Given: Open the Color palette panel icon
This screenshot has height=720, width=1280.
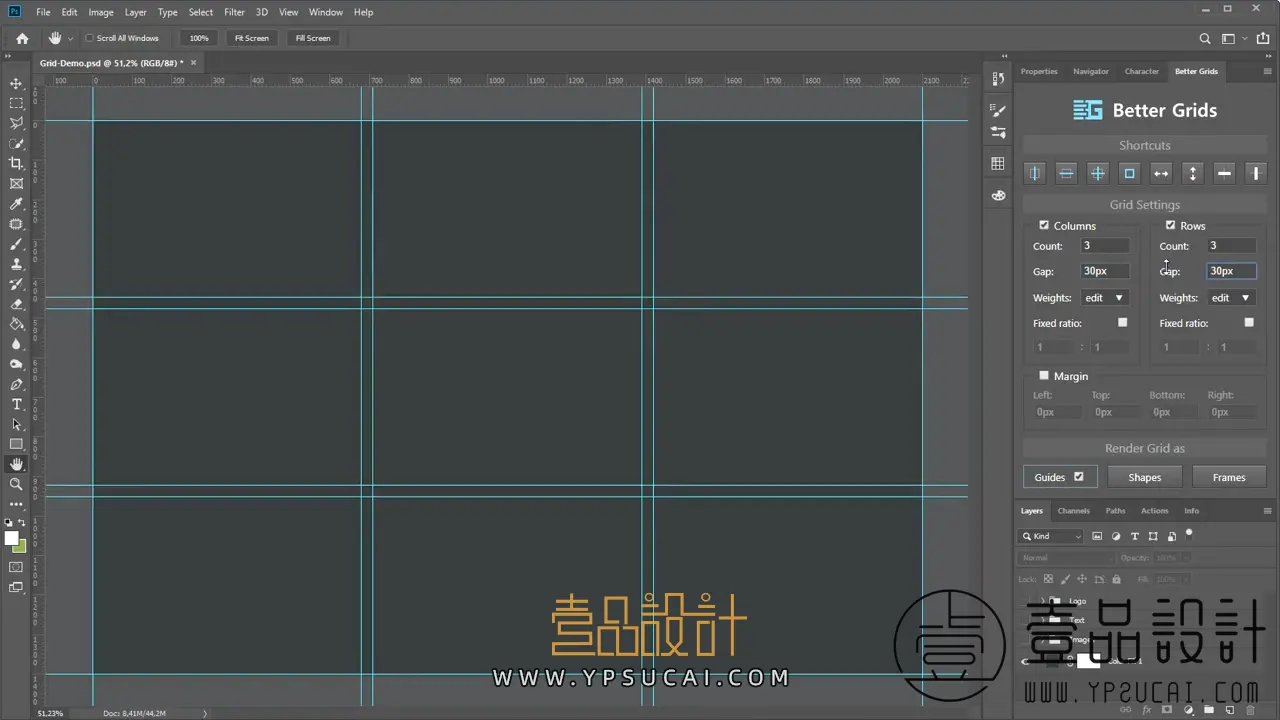Looking at the screenshot, I should (998, 195).
